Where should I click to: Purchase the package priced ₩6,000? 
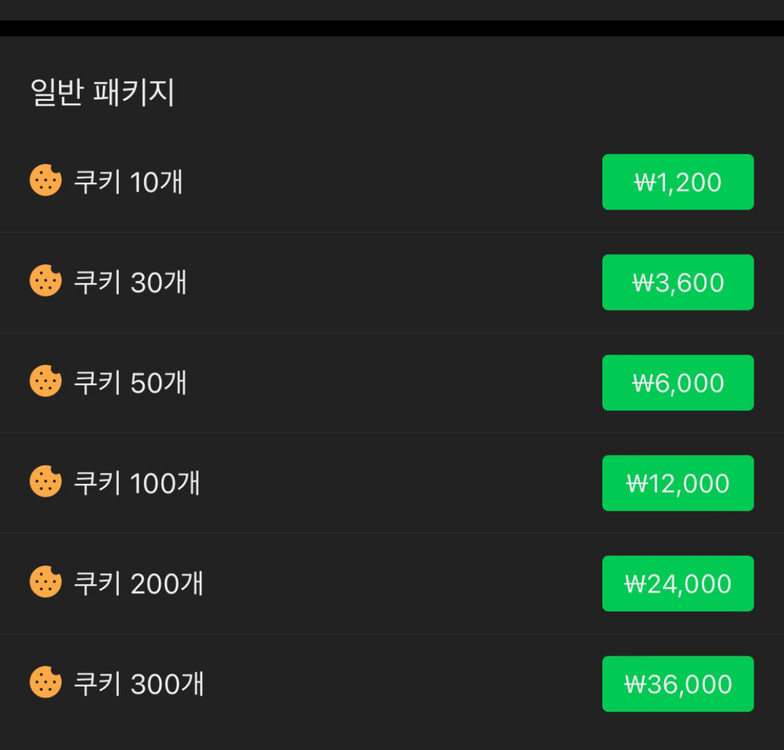(x=677, y=383)
